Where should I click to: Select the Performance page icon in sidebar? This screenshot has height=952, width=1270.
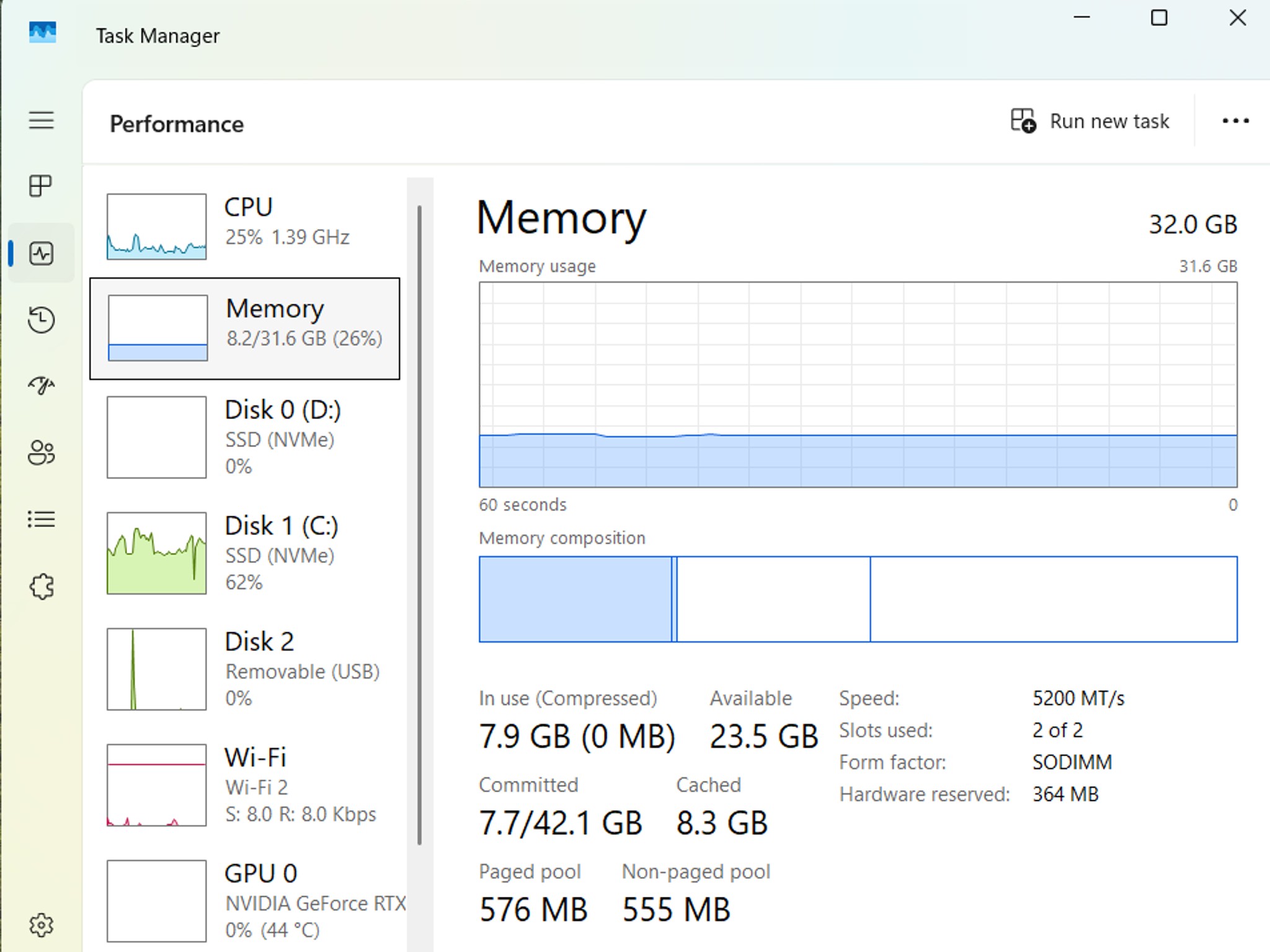coord(42,253)
